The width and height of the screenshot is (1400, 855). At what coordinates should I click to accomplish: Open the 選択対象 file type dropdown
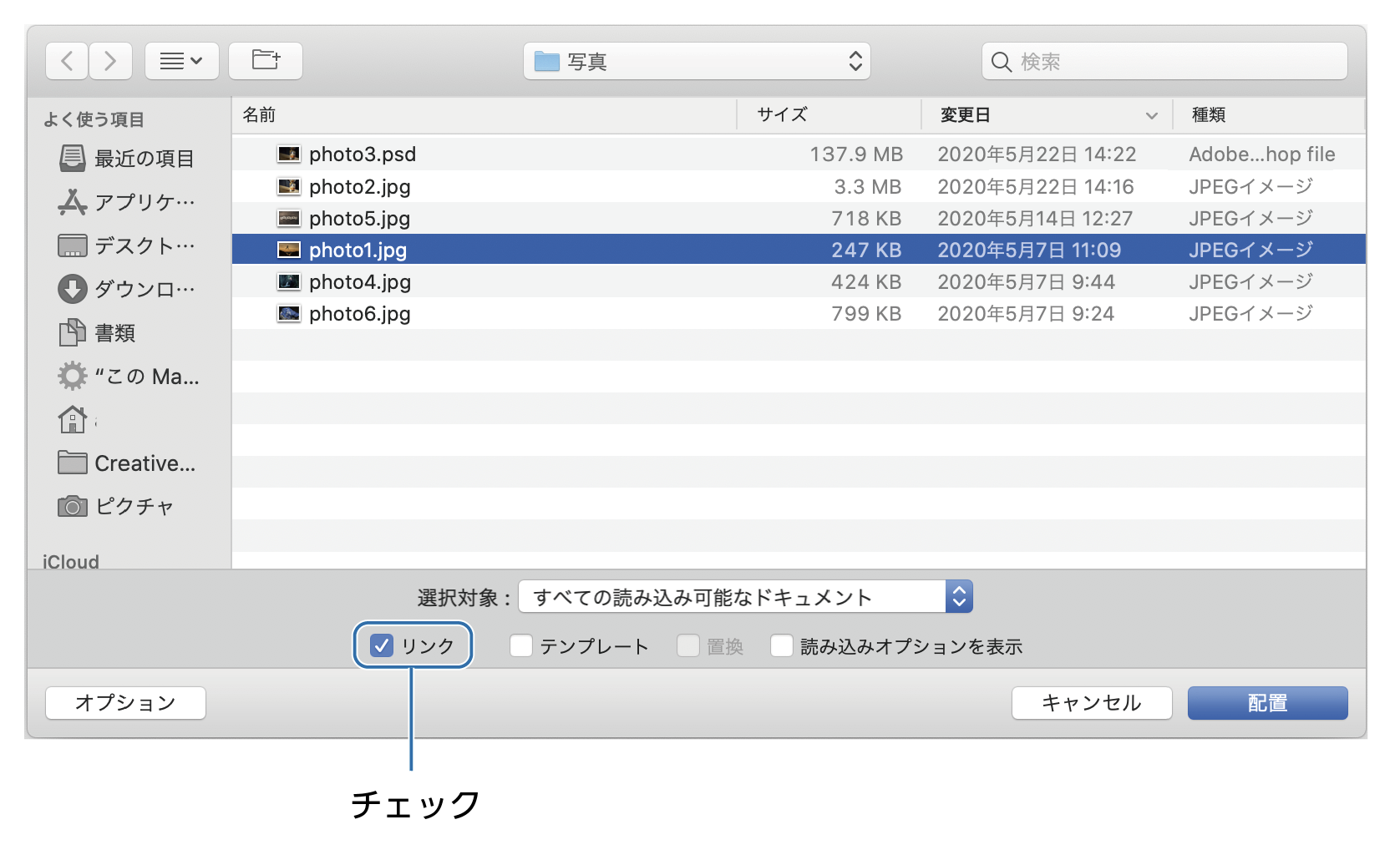[745, 597]
